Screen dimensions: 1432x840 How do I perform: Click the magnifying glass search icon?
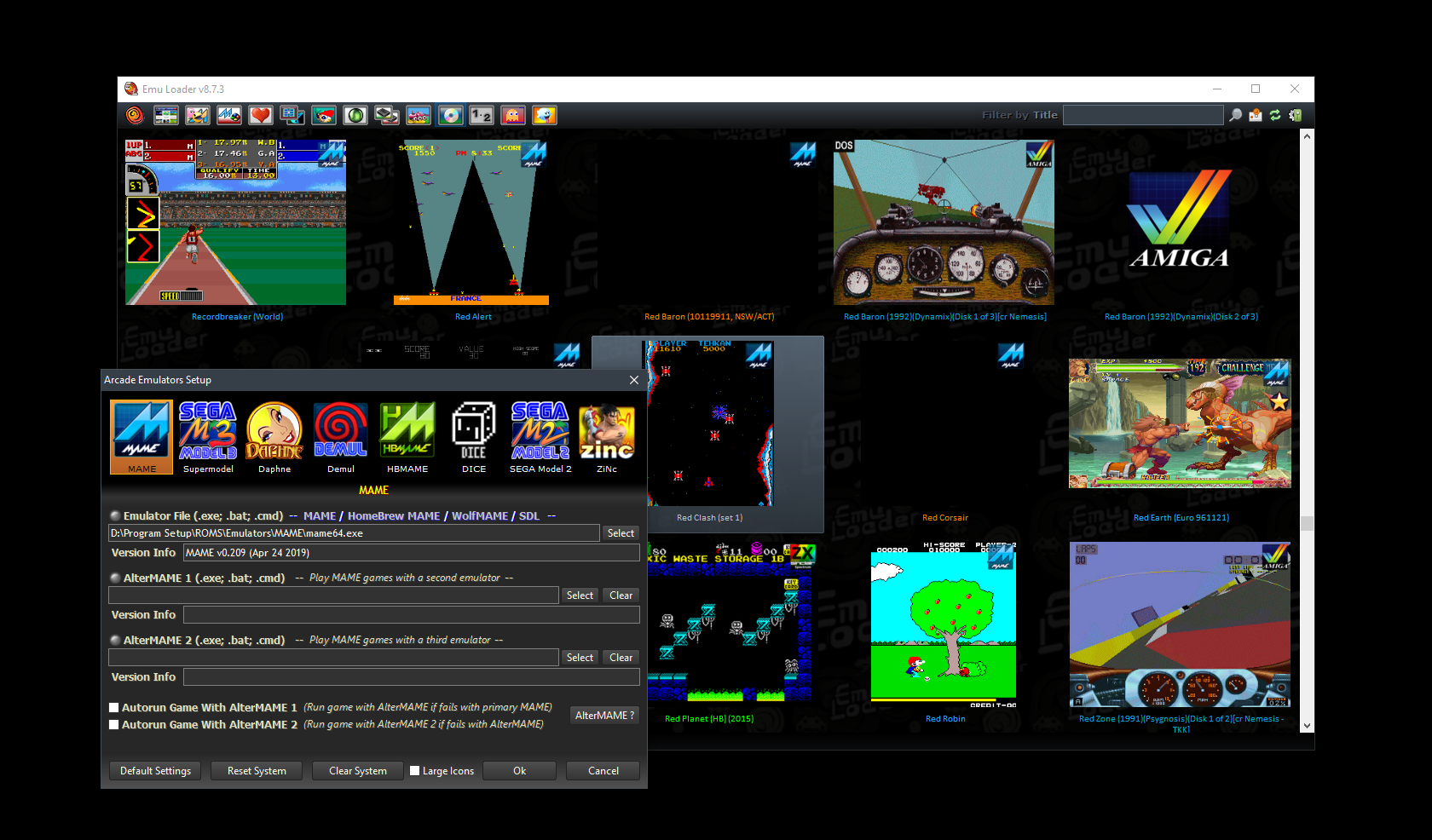(1235, 115)
